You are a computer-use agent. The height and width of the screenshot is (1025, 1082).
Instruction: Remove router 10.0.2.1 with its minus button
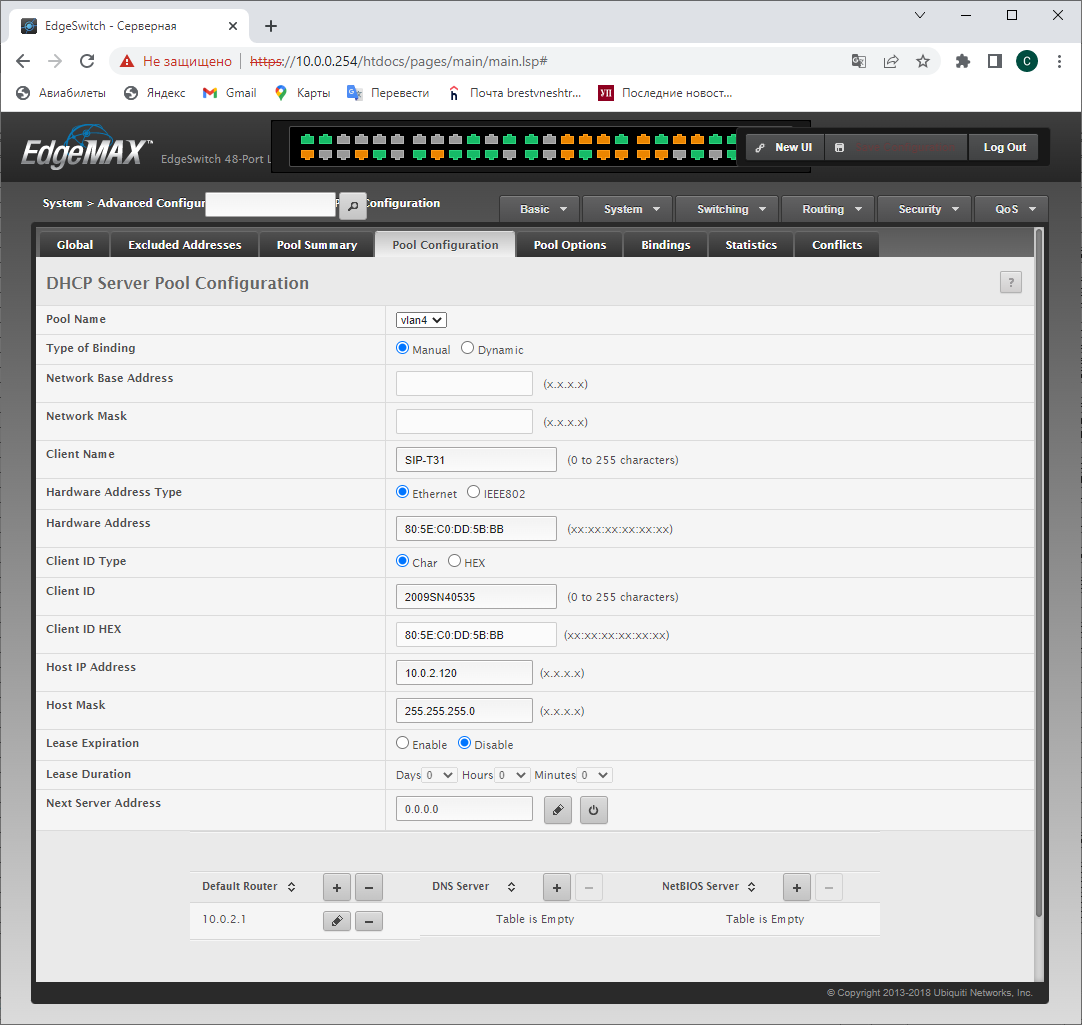[x=369, y=921]
